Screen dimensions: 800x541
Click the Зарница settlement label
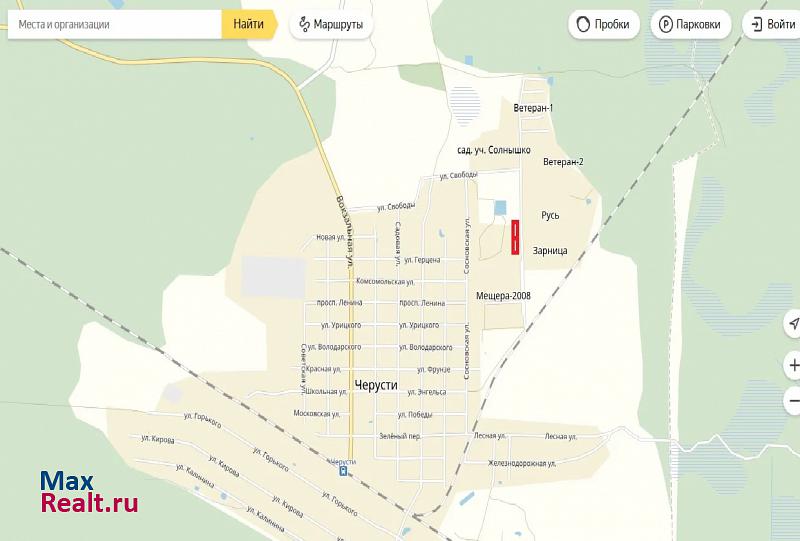pos(550,251)
